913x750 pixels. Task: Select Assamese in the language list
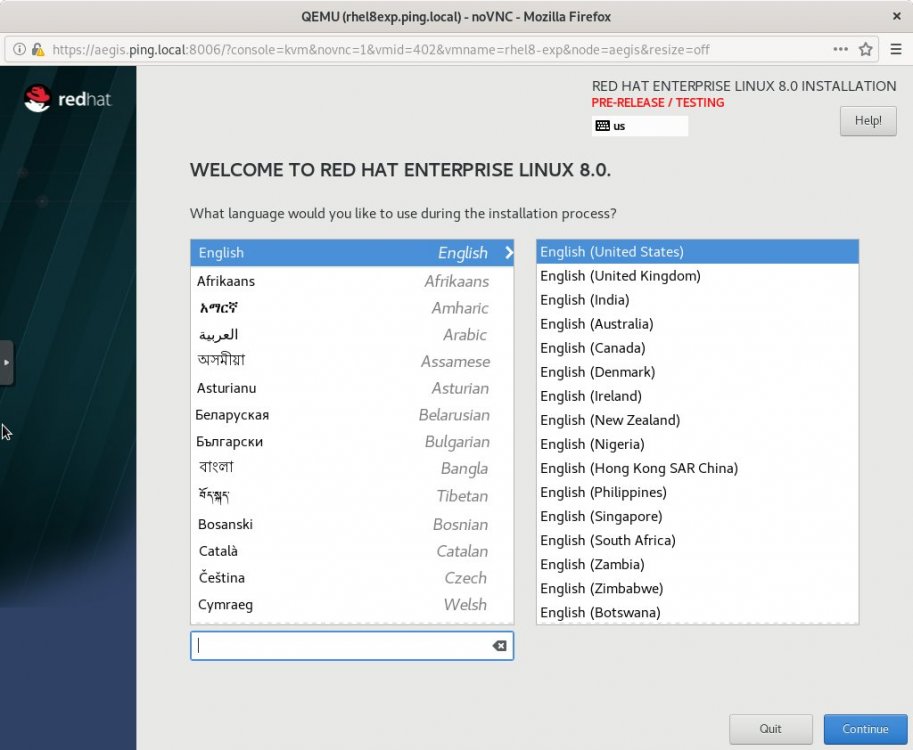tap(352, 361)
